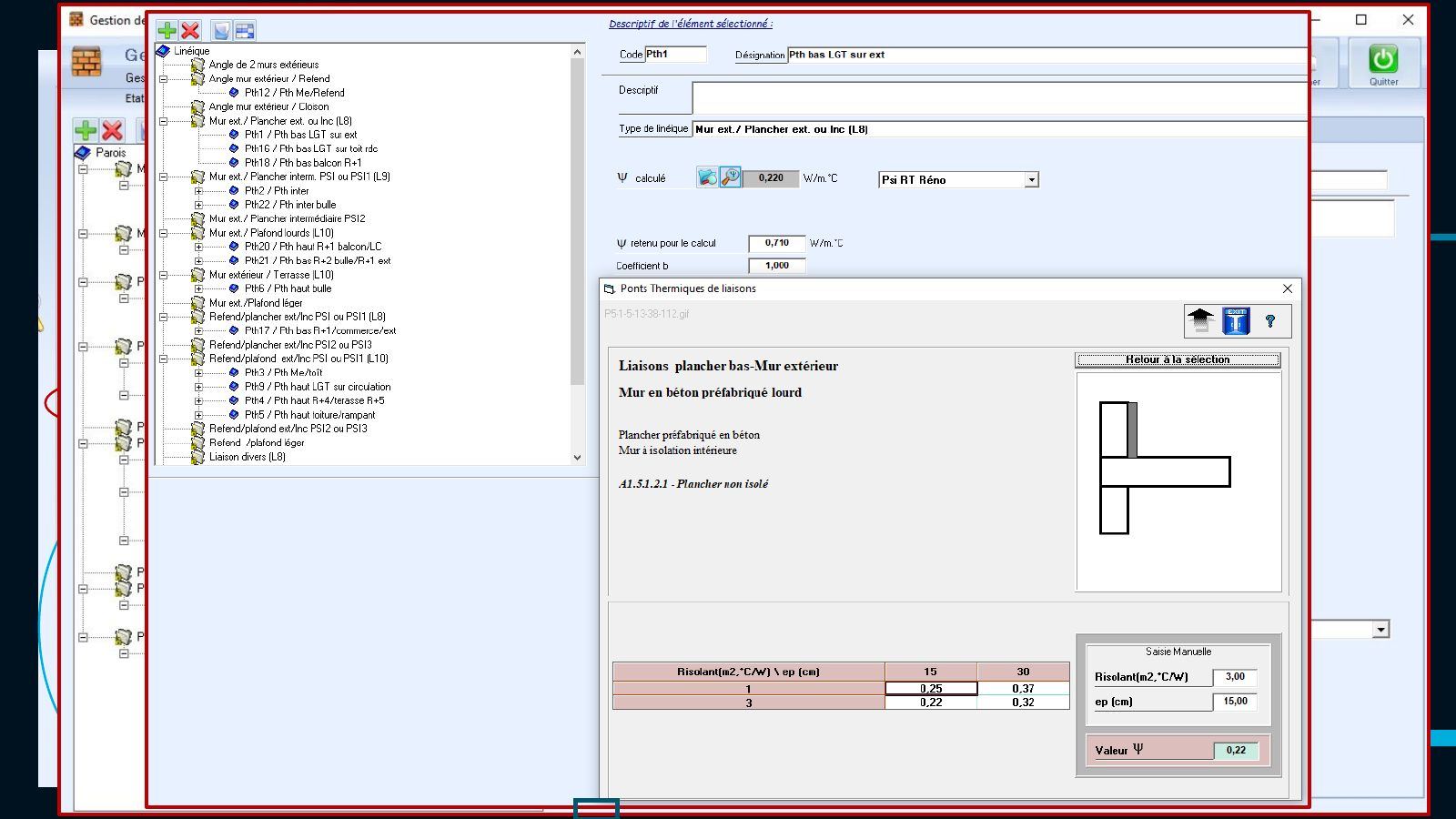Click table cell with value 0,32
The width and height of the screenshot is (1456, 819).
tap(1023, 703)
